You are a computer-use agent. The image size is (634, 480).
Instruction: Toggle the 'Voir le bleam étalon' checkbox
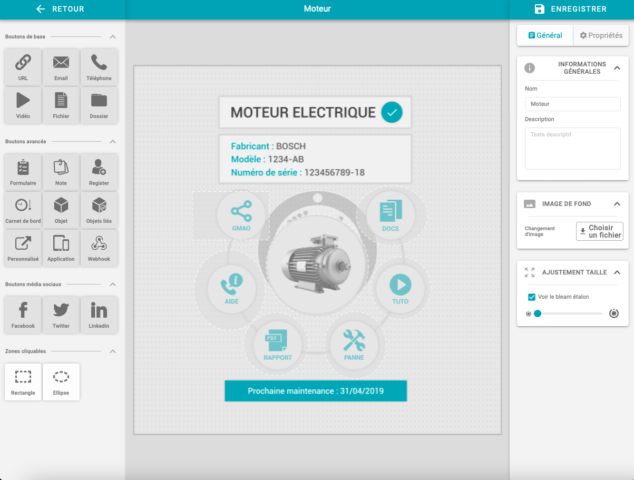pyautogui.click(x=531, y=297)
